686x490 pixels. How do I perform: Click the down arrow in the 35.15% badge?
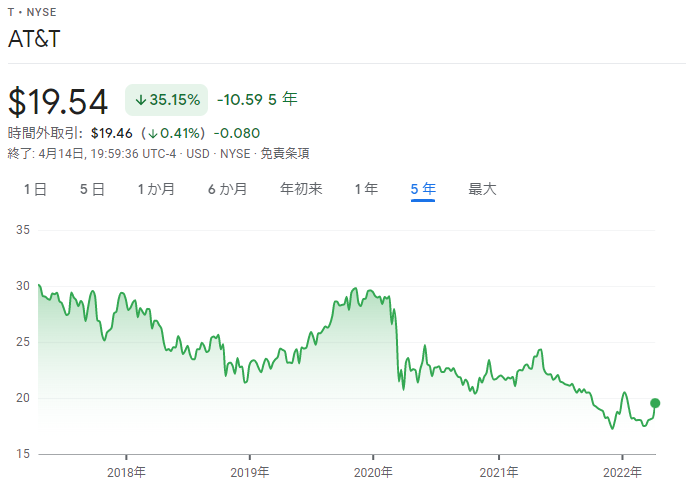140,100
